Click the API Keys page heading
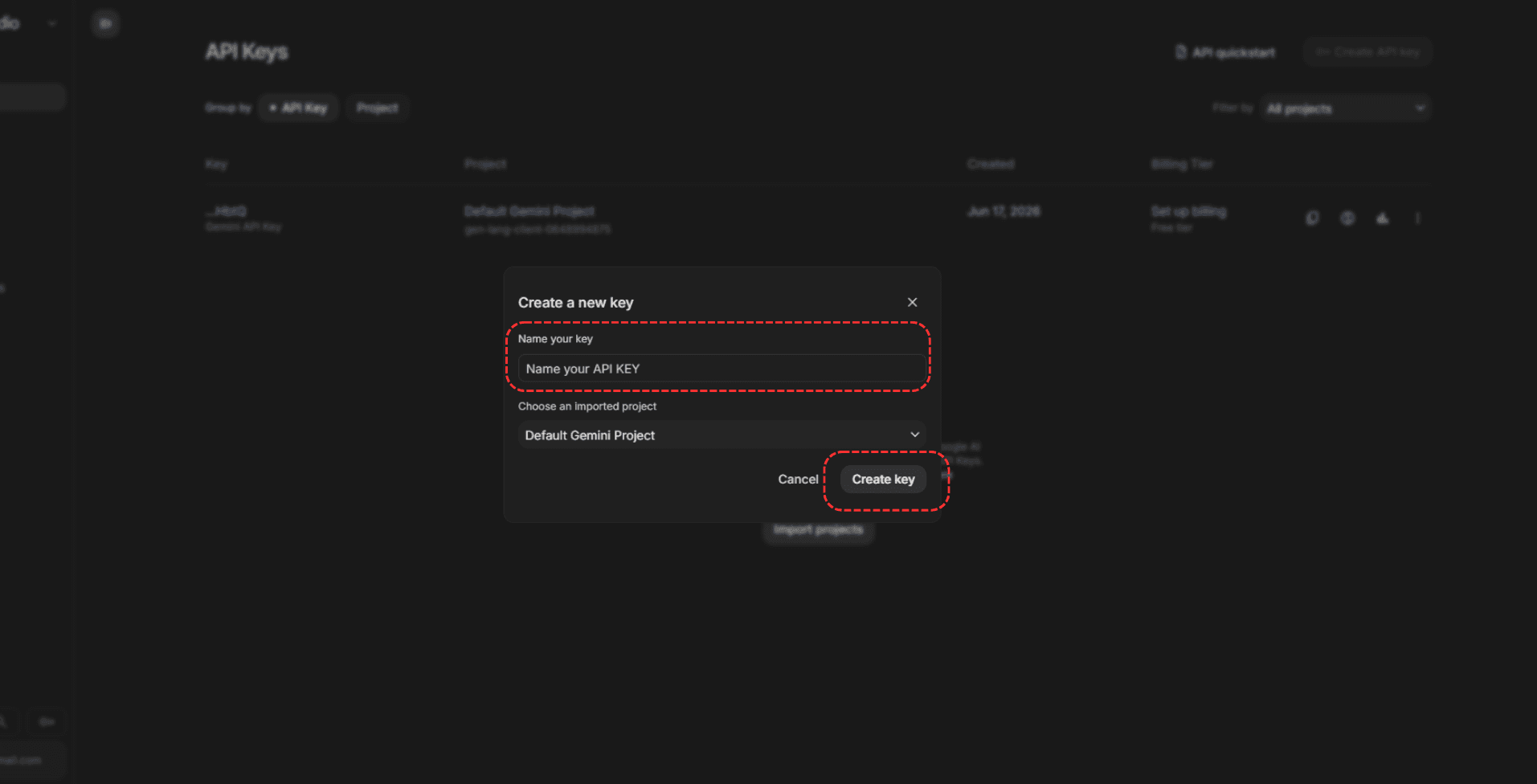 coord(247,51)
